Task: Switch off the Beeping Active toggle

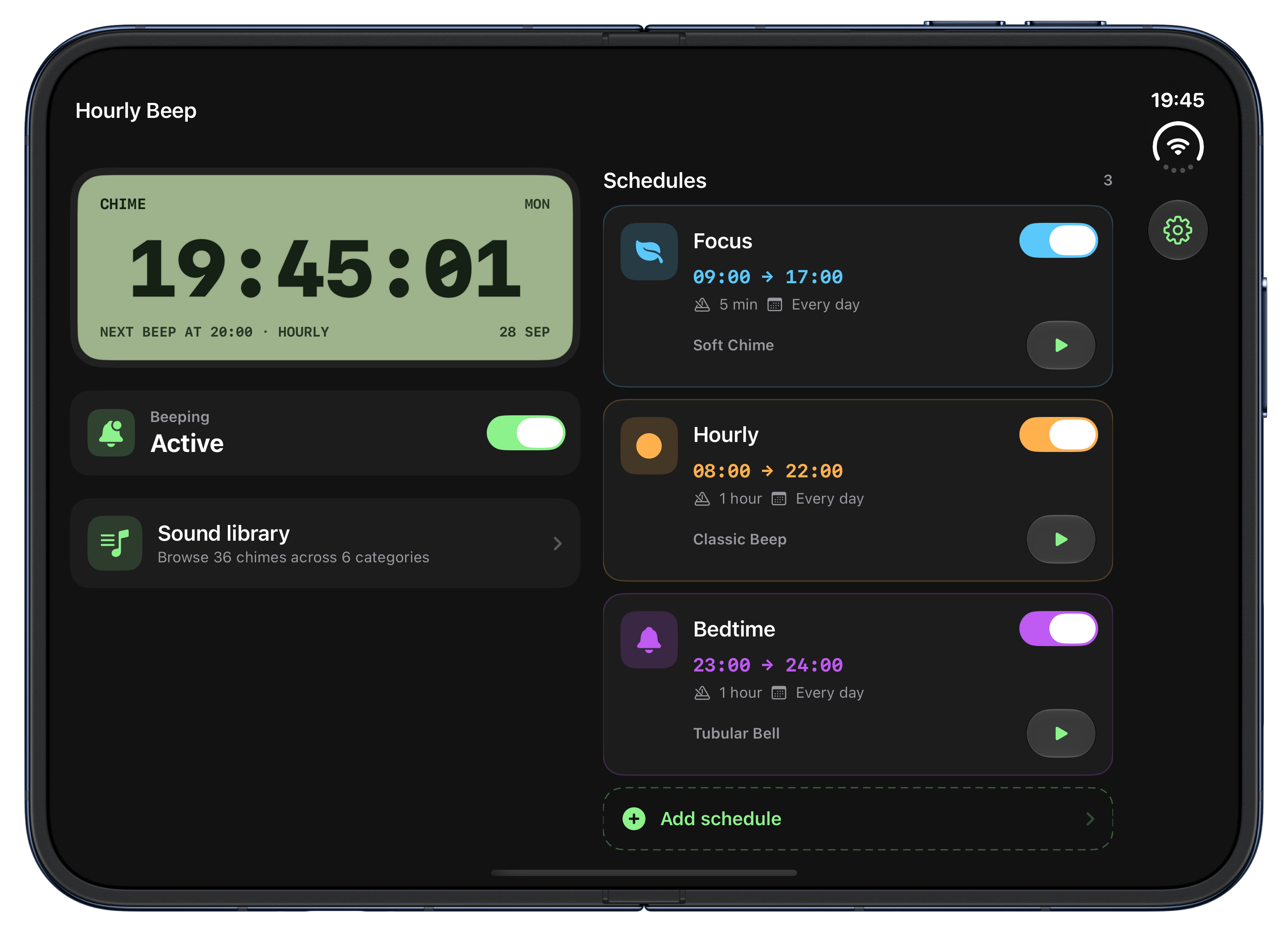Action: [526, 433]
